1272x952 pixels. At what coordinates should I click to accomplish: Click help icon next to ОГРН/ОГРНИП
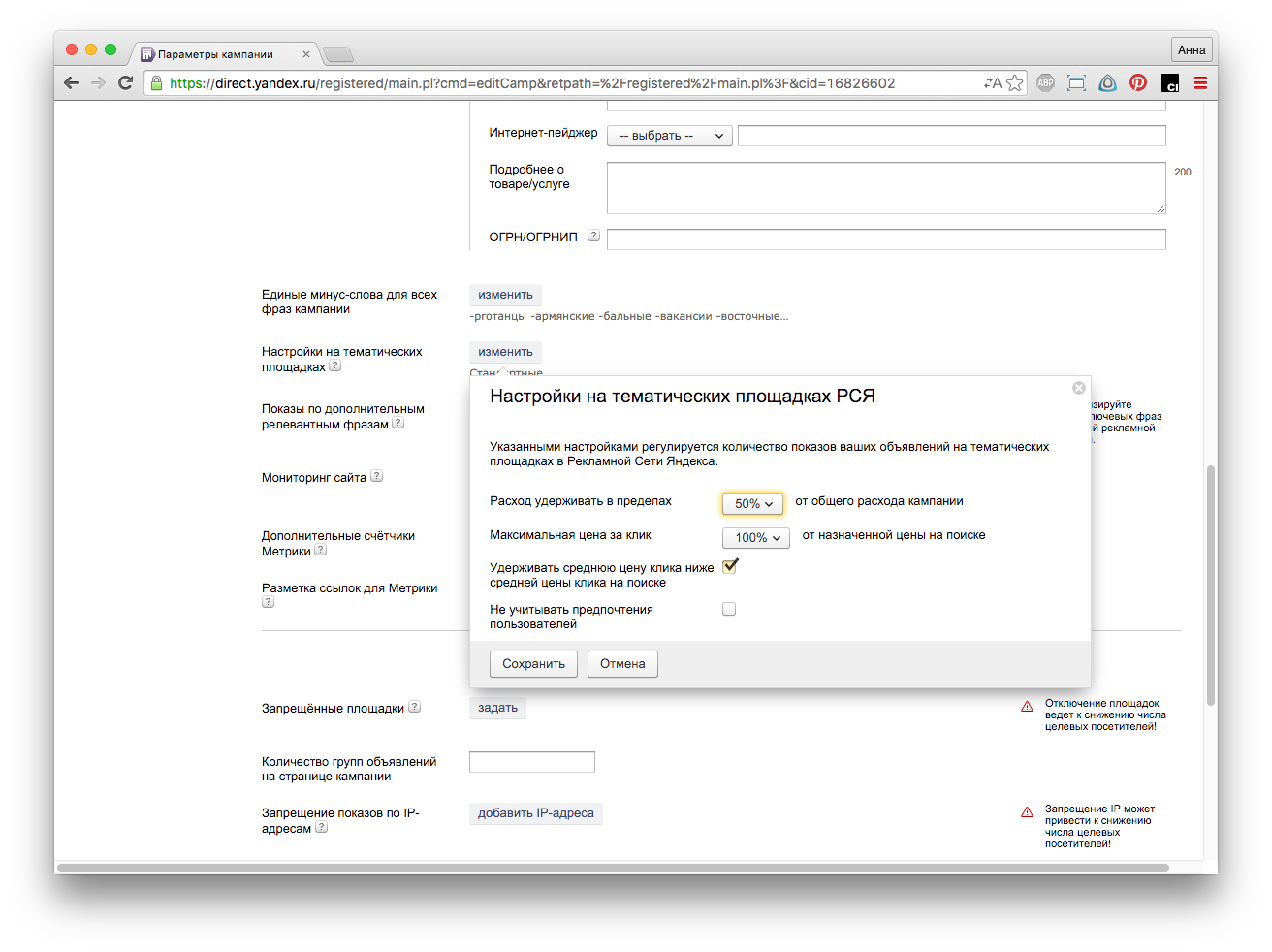pos(593,236)
